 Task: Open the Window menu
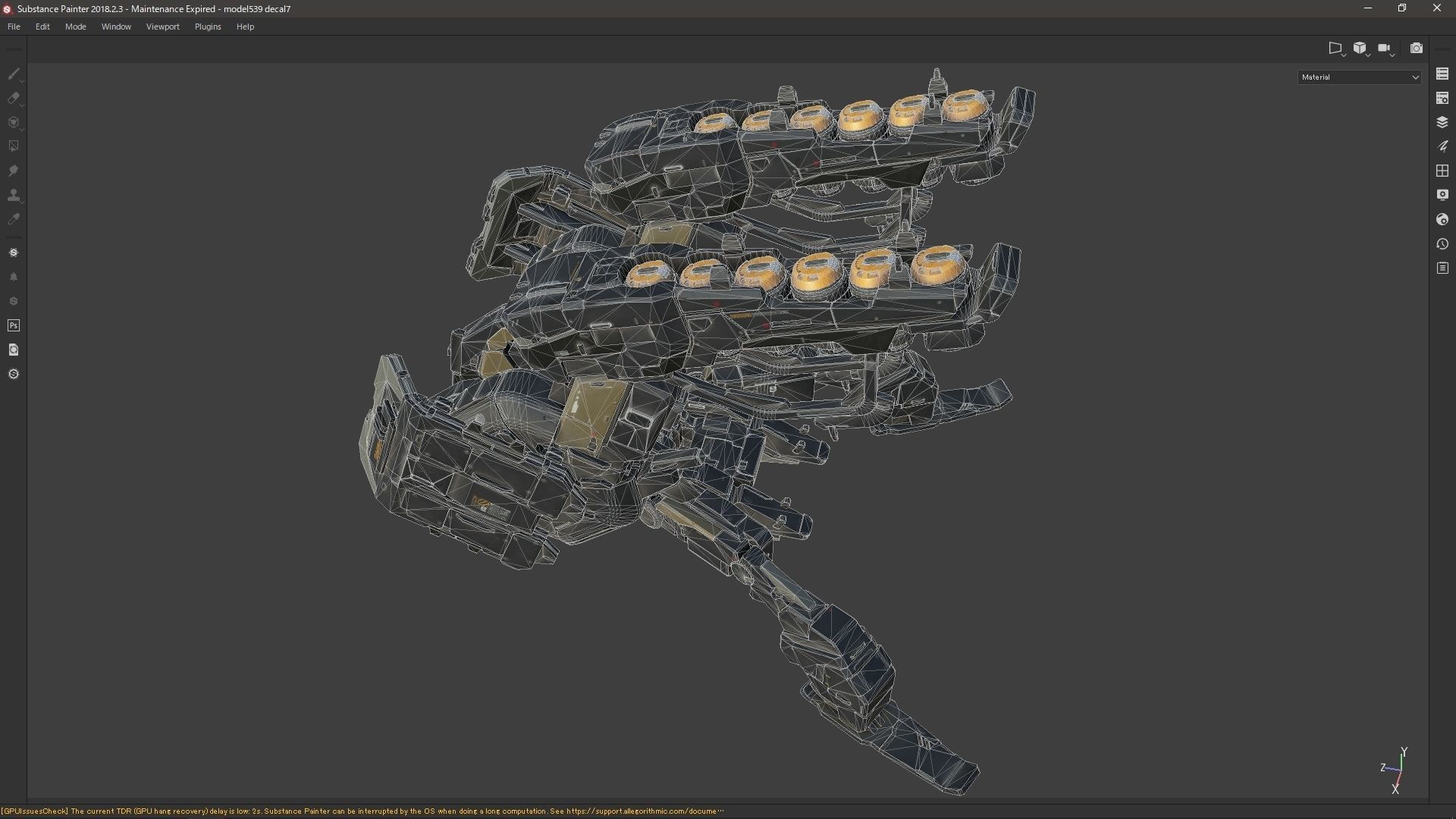[116, 27]
